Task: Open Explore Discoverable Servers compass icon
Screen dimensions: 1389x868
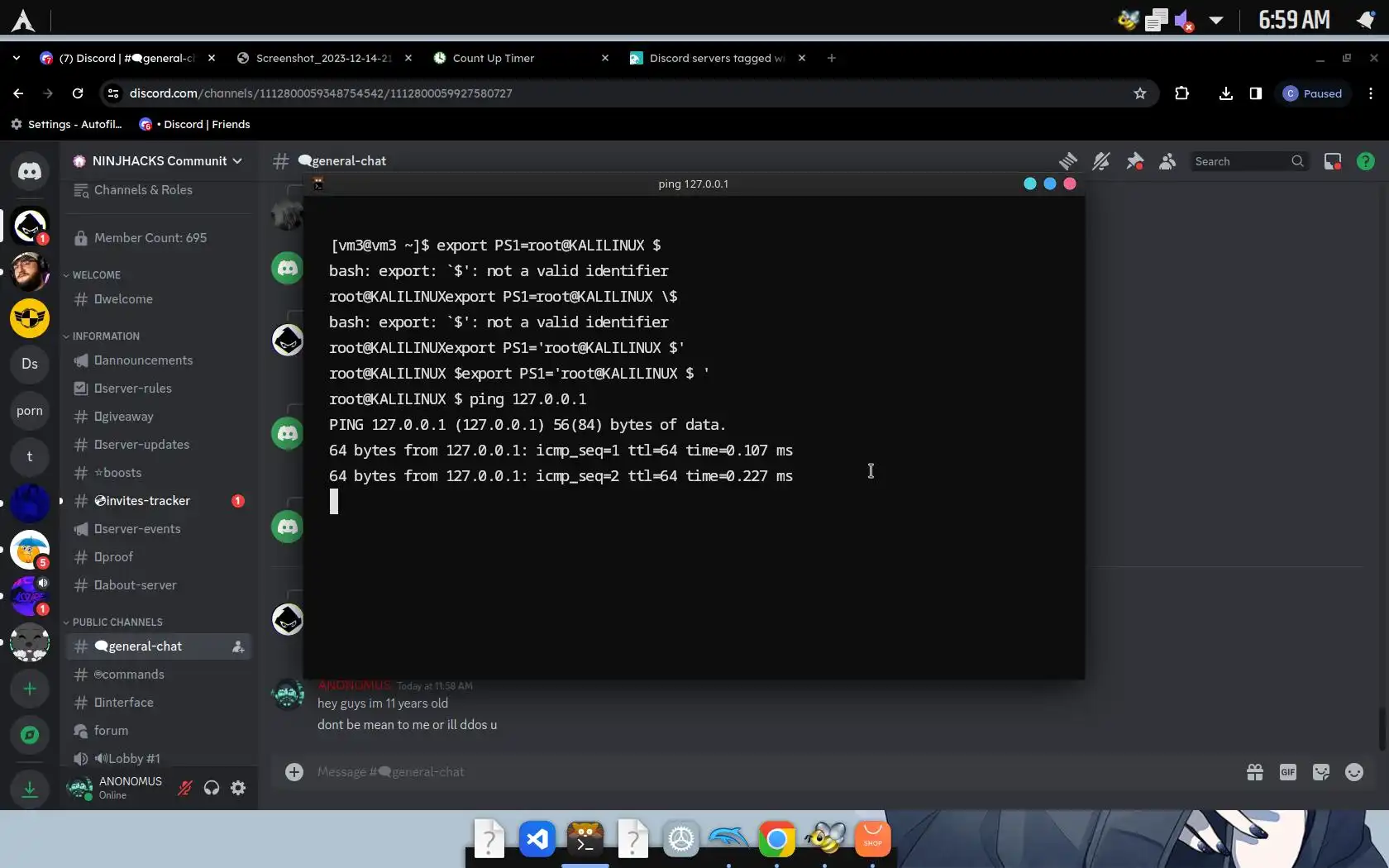Action: click(30, 735)
